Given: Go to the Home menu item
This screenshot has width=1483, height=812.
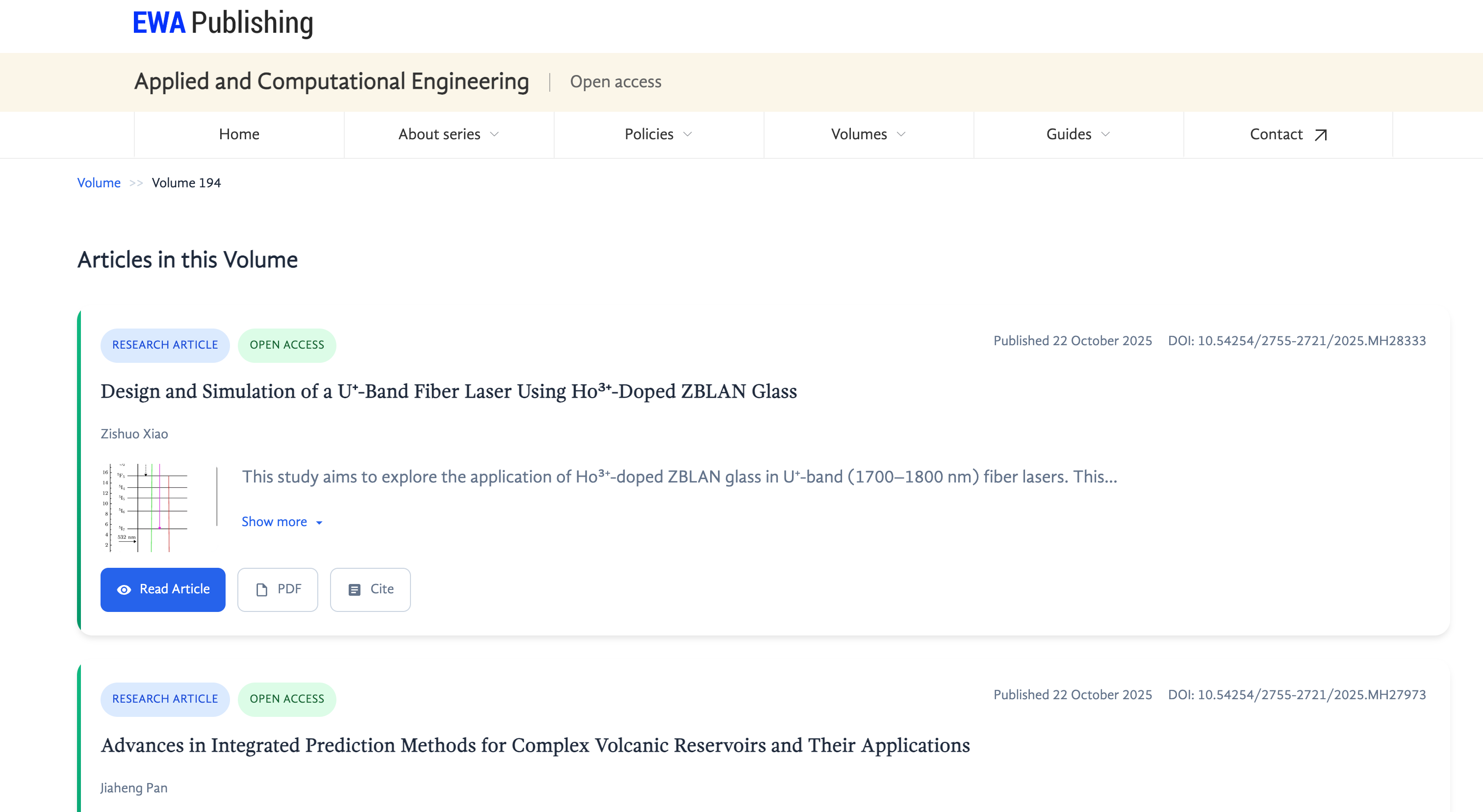Looking at the screenshot, I should point(239,134).
